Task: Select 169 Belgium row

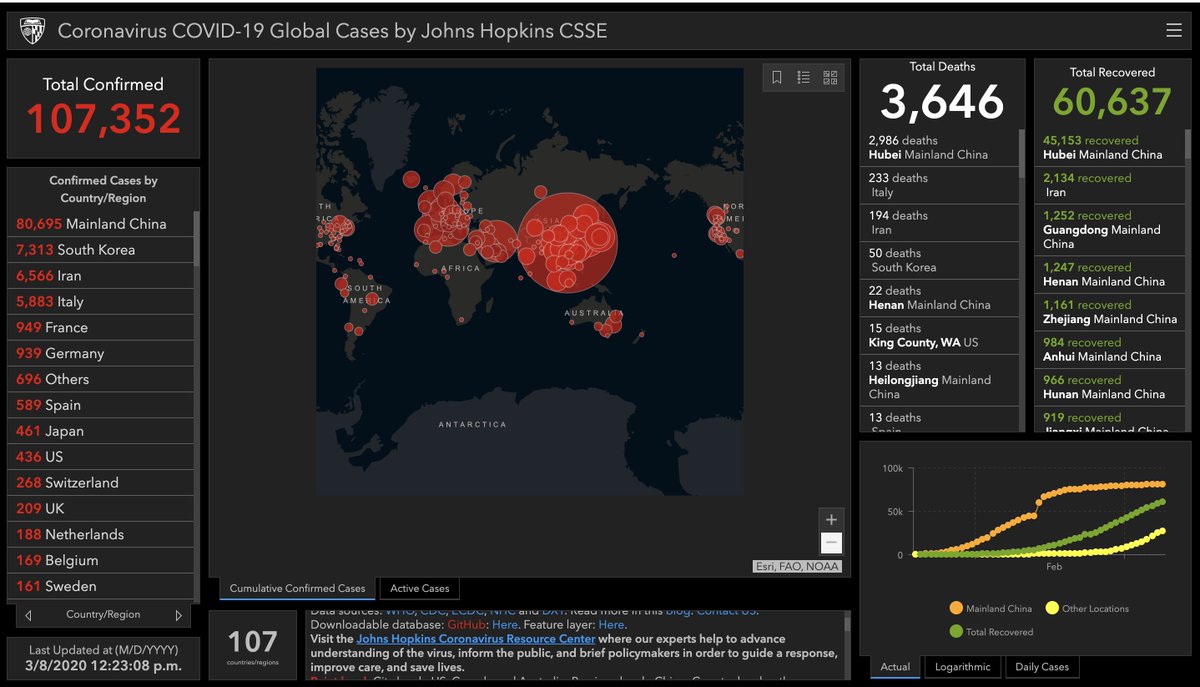Action: pyautogui.click(x=101, y=561)
